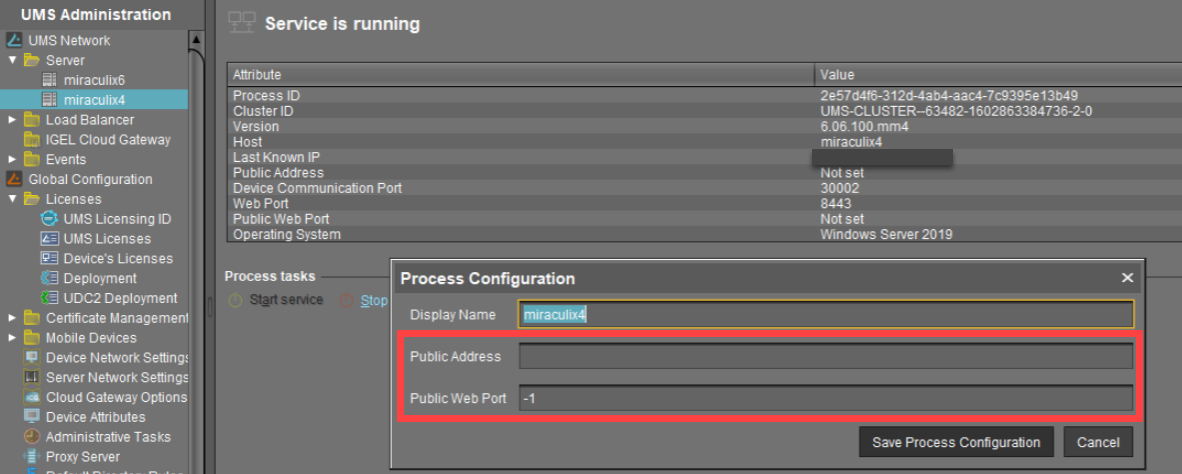
Task: Click Save Process Configuration button
Action: pos(955,442)
